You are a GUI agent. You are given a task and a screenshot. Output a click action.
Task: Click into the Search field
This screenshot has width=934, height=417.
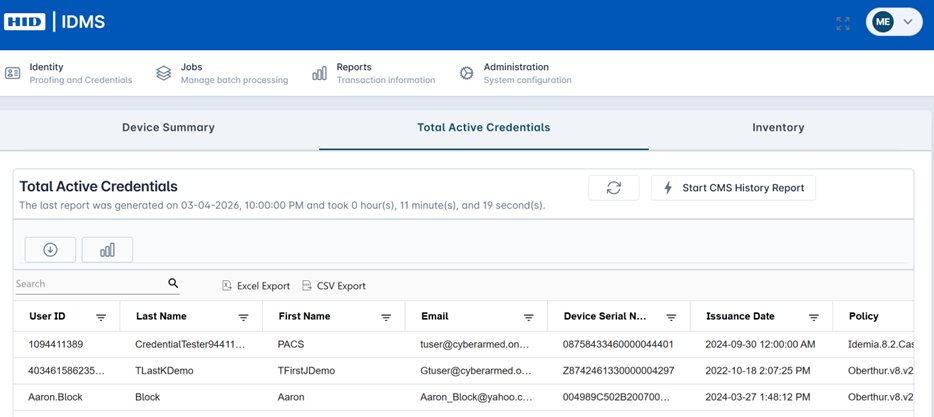tap(91, 284)
